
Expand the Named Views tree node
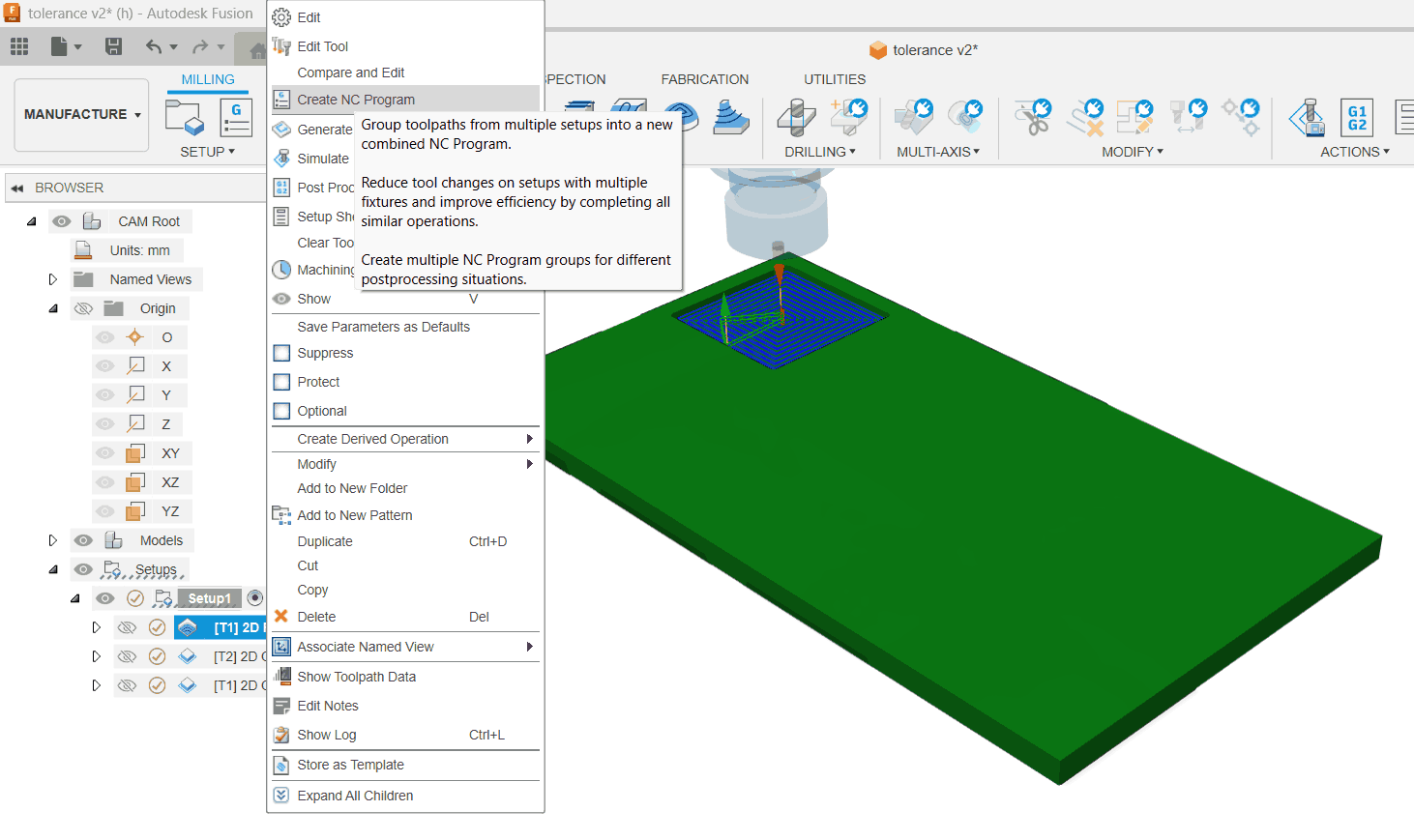53,279
